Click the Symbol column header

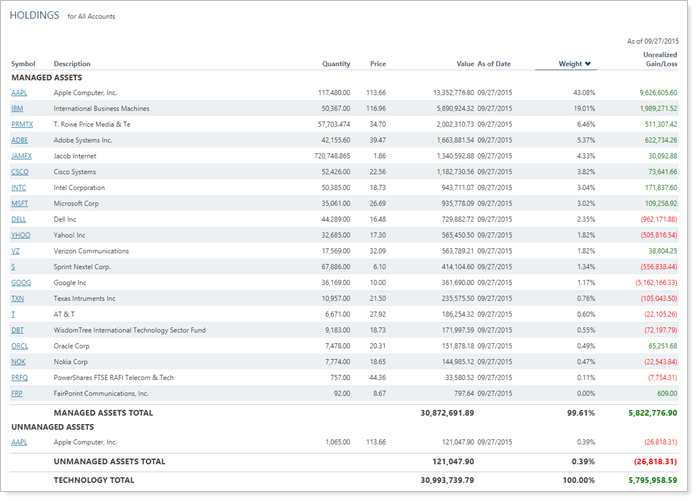click(23, 64)
